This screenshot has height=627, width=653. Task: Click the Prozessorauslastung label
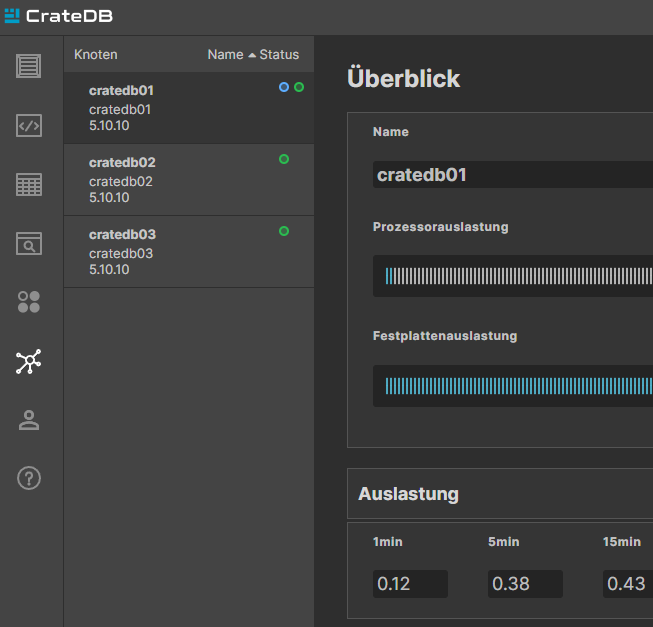(441, 227)
